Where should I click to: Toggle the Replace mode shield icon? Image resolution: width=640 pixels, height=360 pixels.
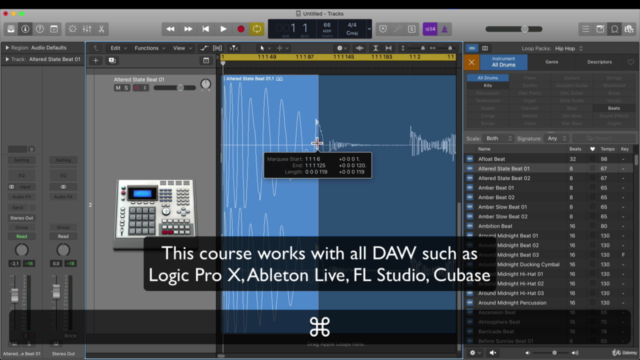pyautogui.click(x=383, y=29)
